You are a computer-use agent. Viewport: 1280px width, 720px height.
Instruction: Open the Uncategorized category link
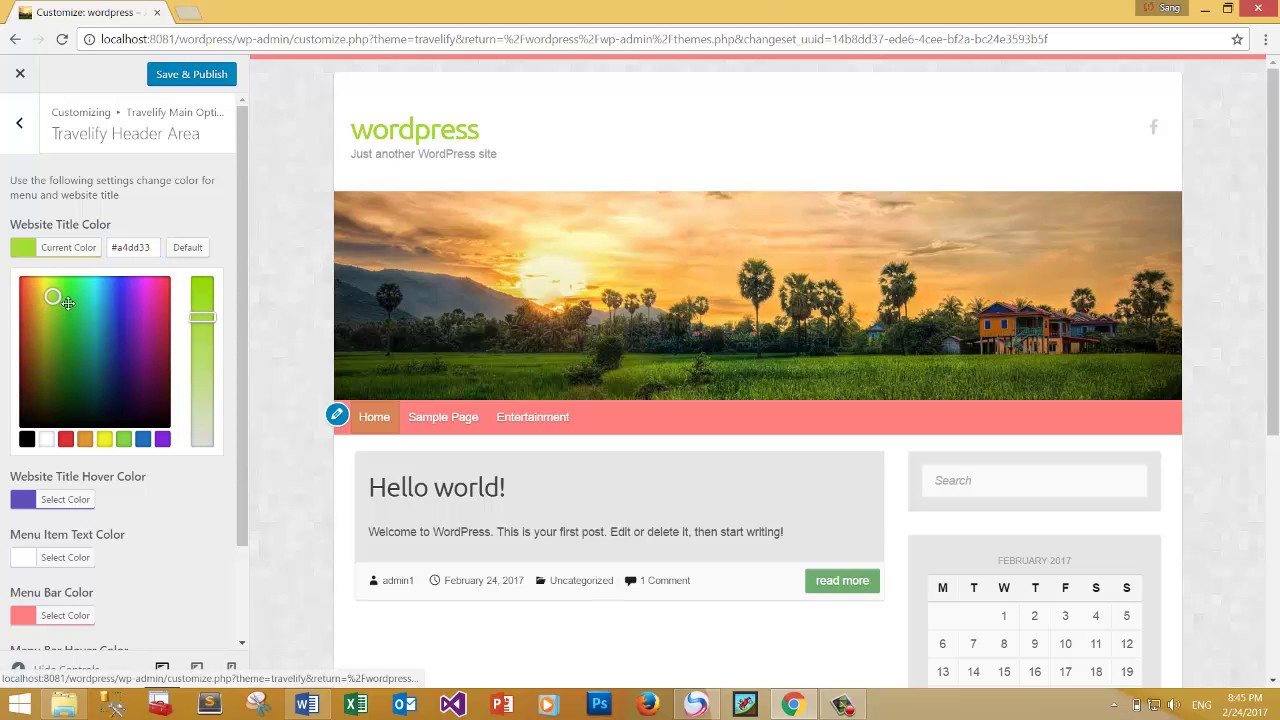click(x=581, y=581)
